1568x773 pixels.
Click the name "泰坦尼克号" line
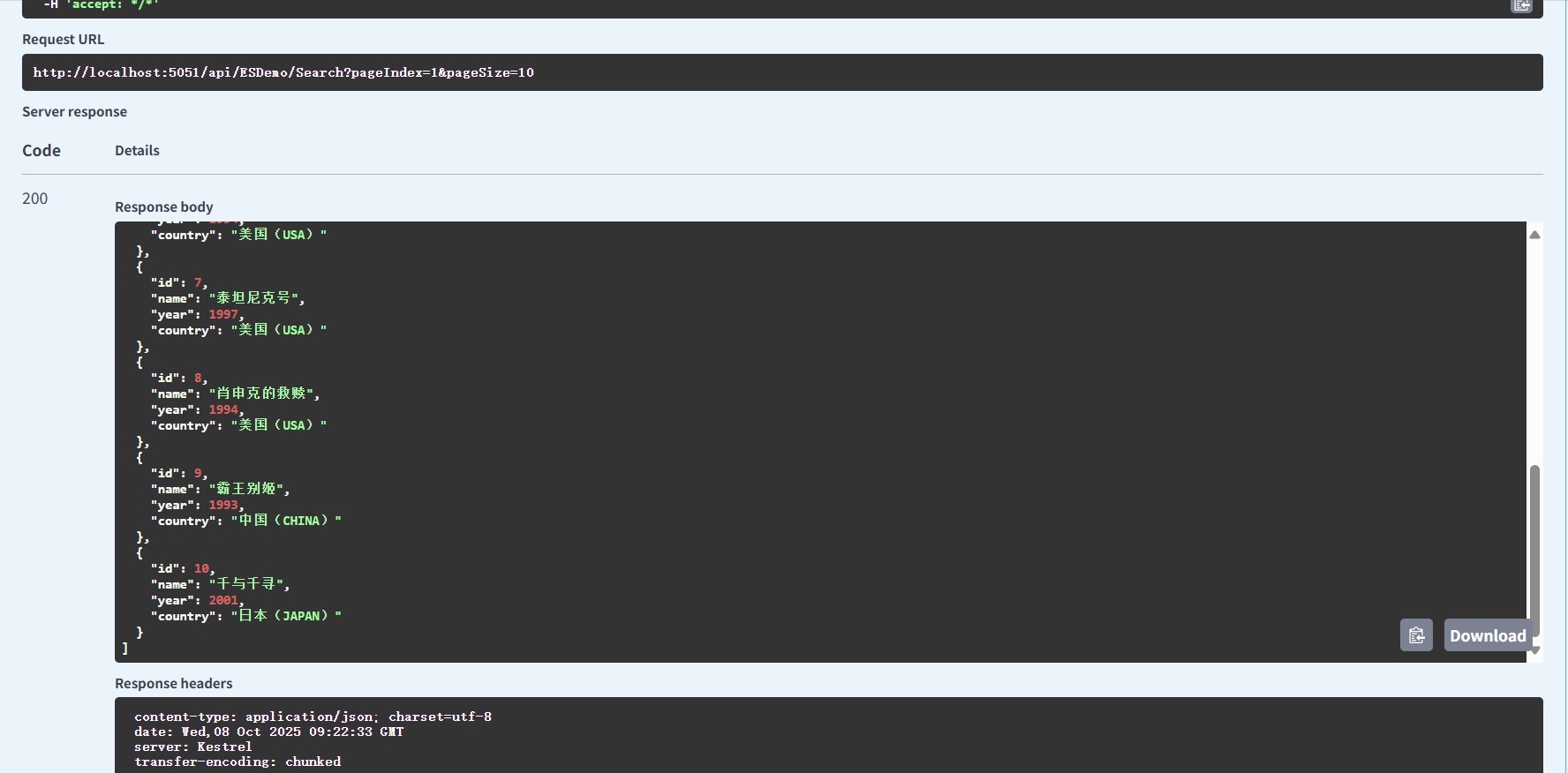coord(228,298)
